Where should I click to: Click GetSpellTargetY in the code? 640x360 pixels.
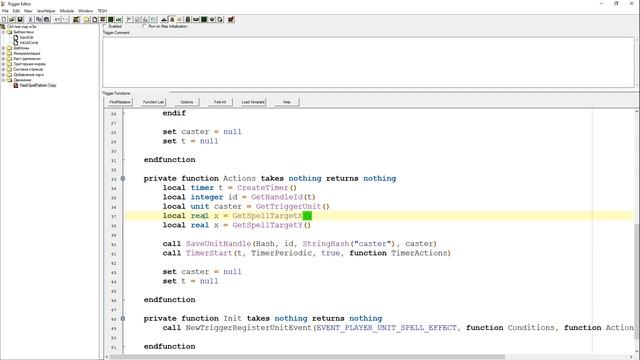tap(267, 225)
